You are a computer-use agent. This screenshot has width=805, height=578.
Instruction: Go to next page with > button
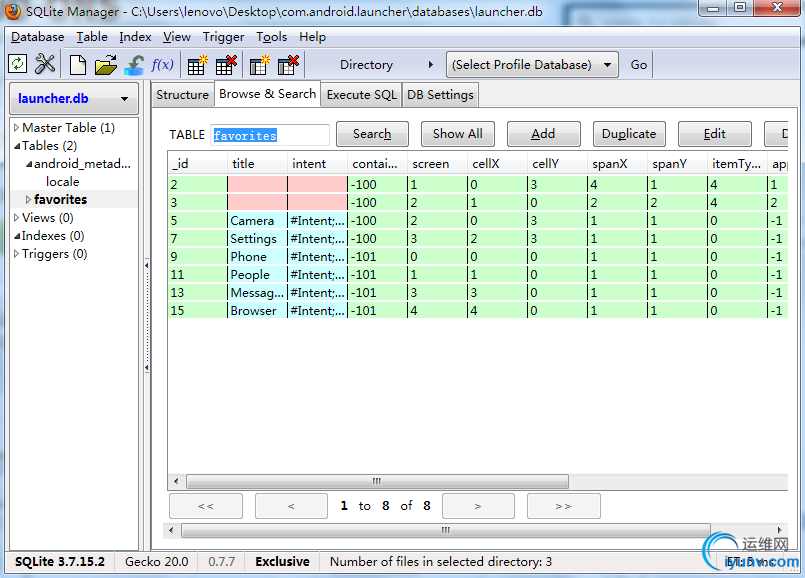[478, 506]
